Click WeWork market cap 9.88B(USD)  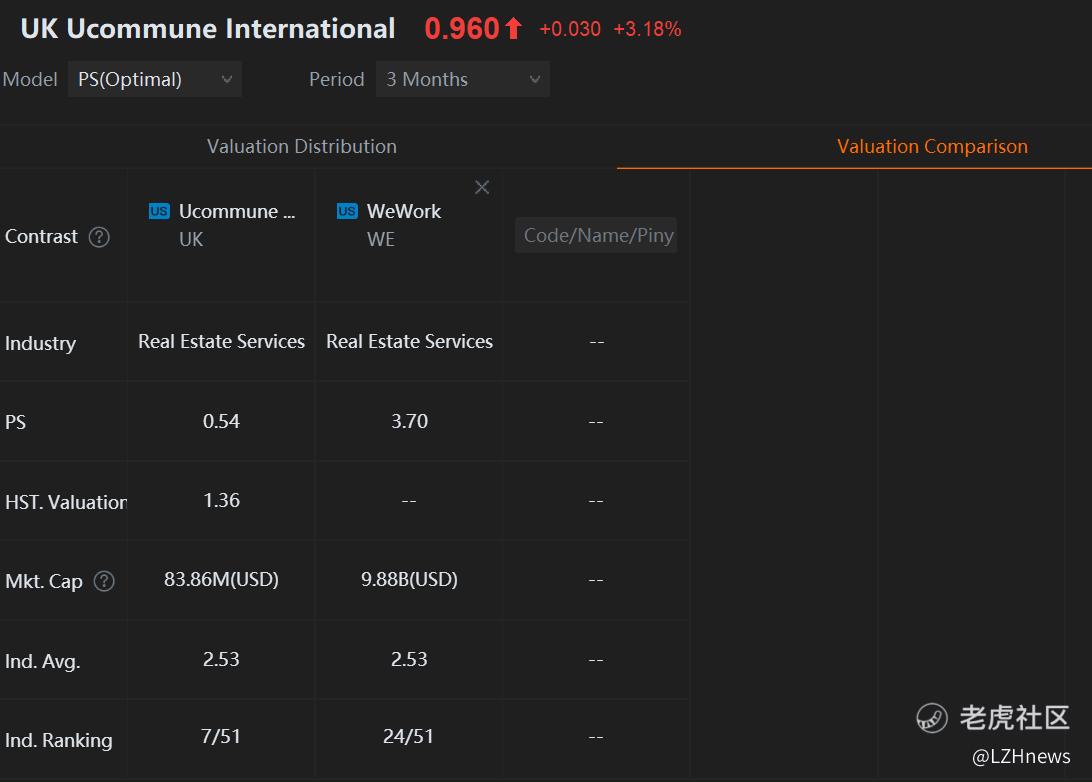(x=409, y=579)
